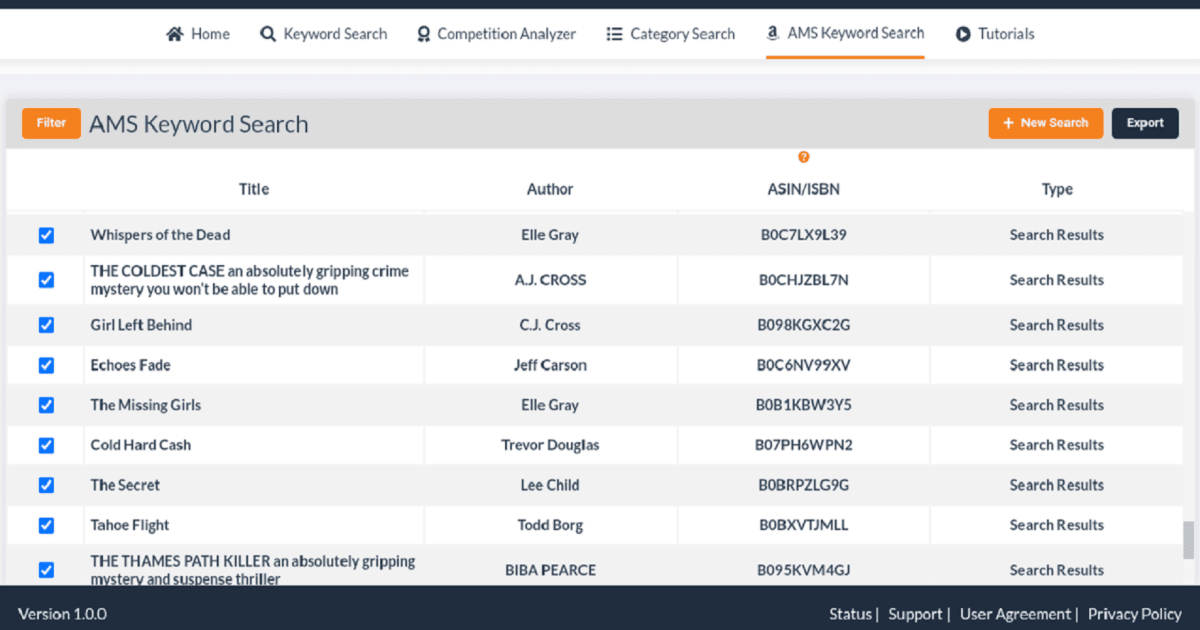Click the Home house icon

coord(175,34)
